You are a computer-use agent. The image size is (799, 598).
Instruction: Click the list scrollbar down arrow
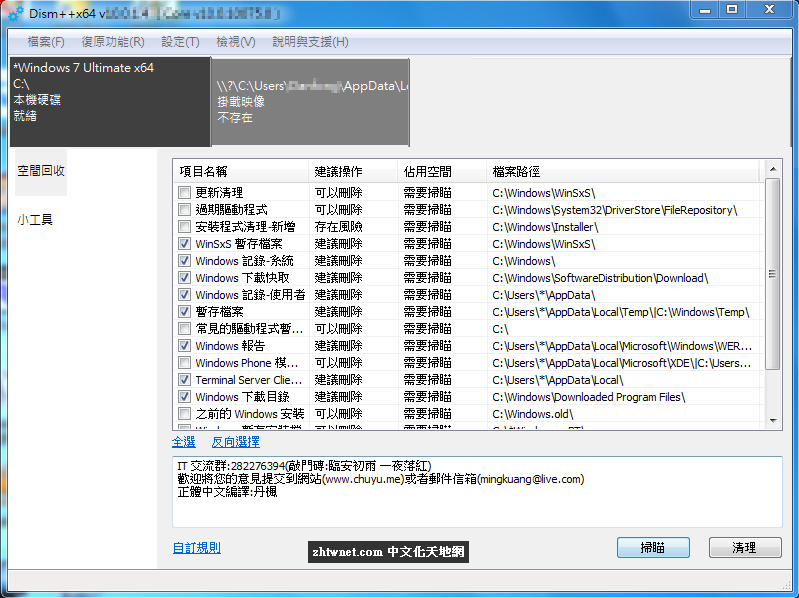point(773,421)
